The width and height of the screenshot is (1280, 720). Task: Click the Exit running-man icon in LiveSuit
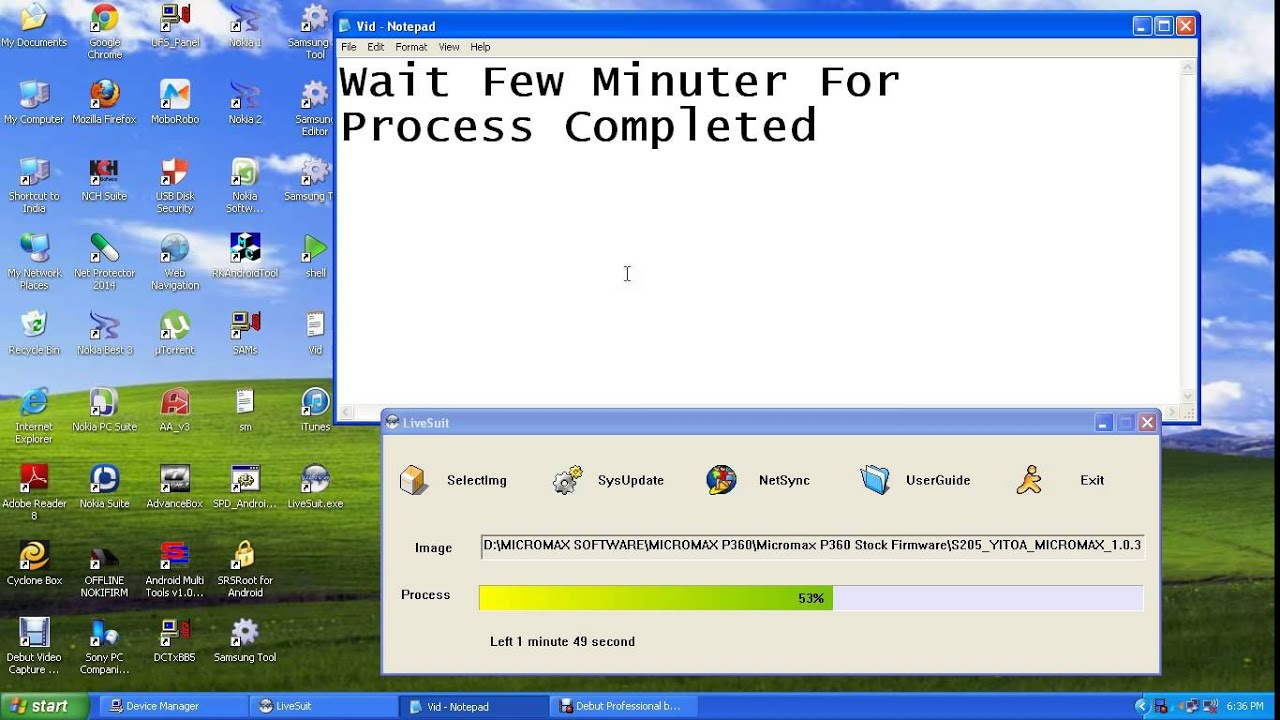pyautogui.click(x=1029, y=480)
